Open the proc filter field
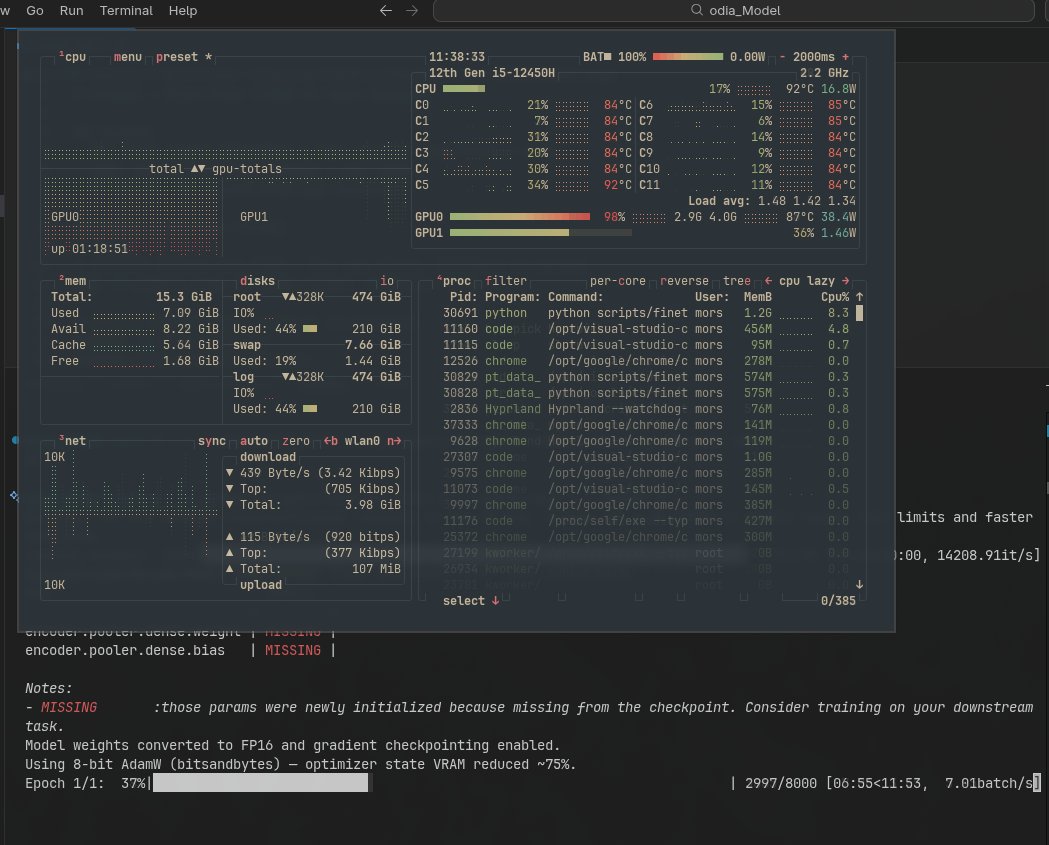This screenshot has width=1049, height=845. click(x=506, y=281)
